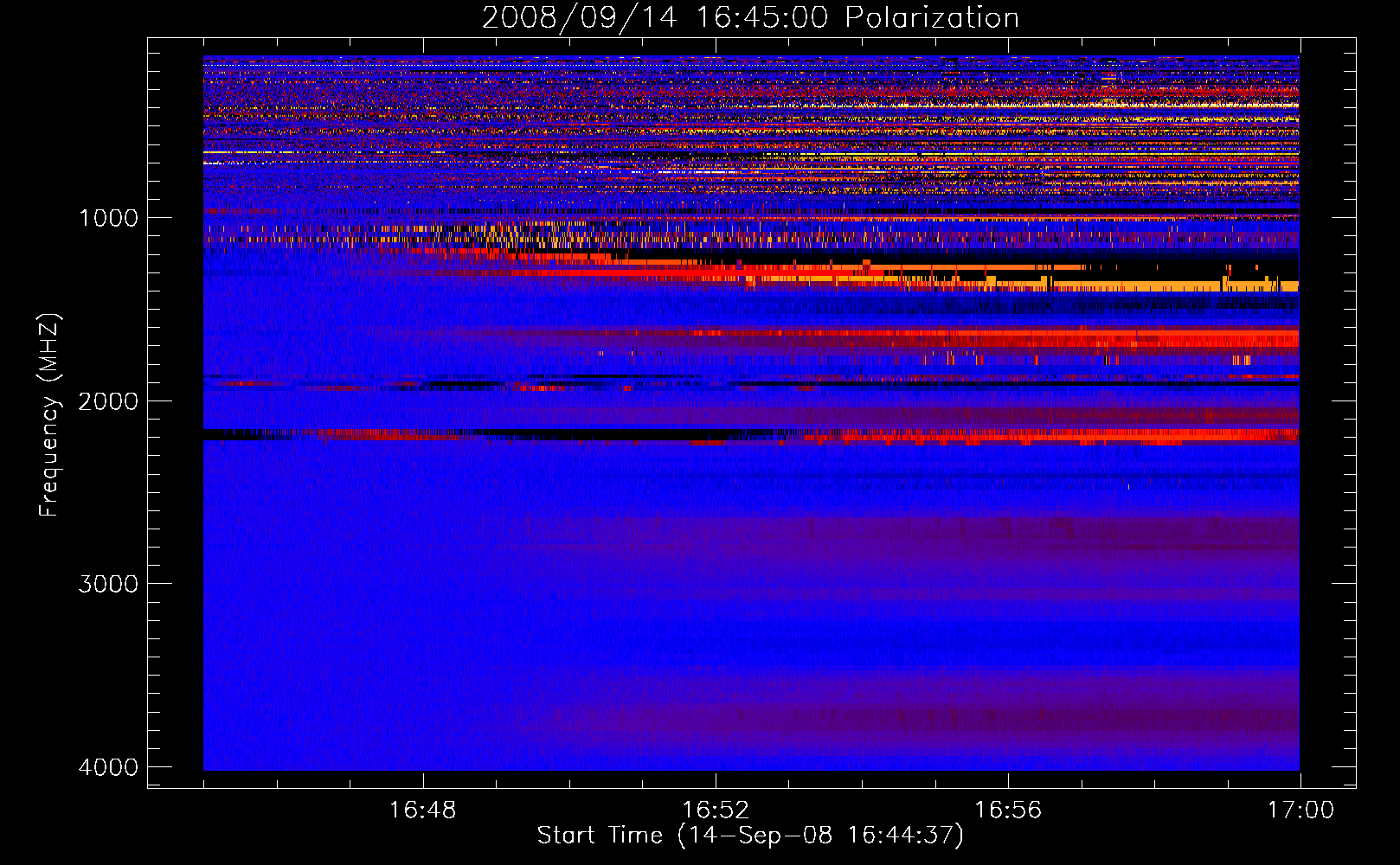The image size is (1400, 865).
Task: Click the 4000 frequency tick label
Action: 108,767
